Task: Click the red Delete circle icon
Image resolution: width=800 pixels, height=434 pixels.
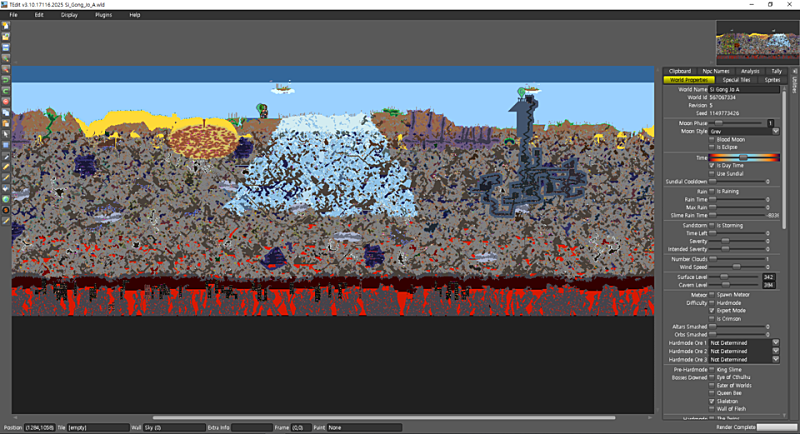Action: [6, 101]
